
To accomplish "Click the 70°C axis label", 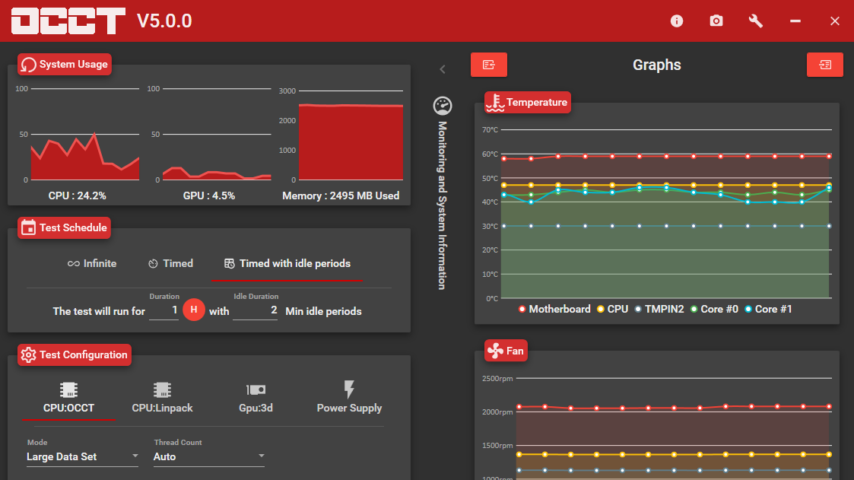I will click(490, 130).
